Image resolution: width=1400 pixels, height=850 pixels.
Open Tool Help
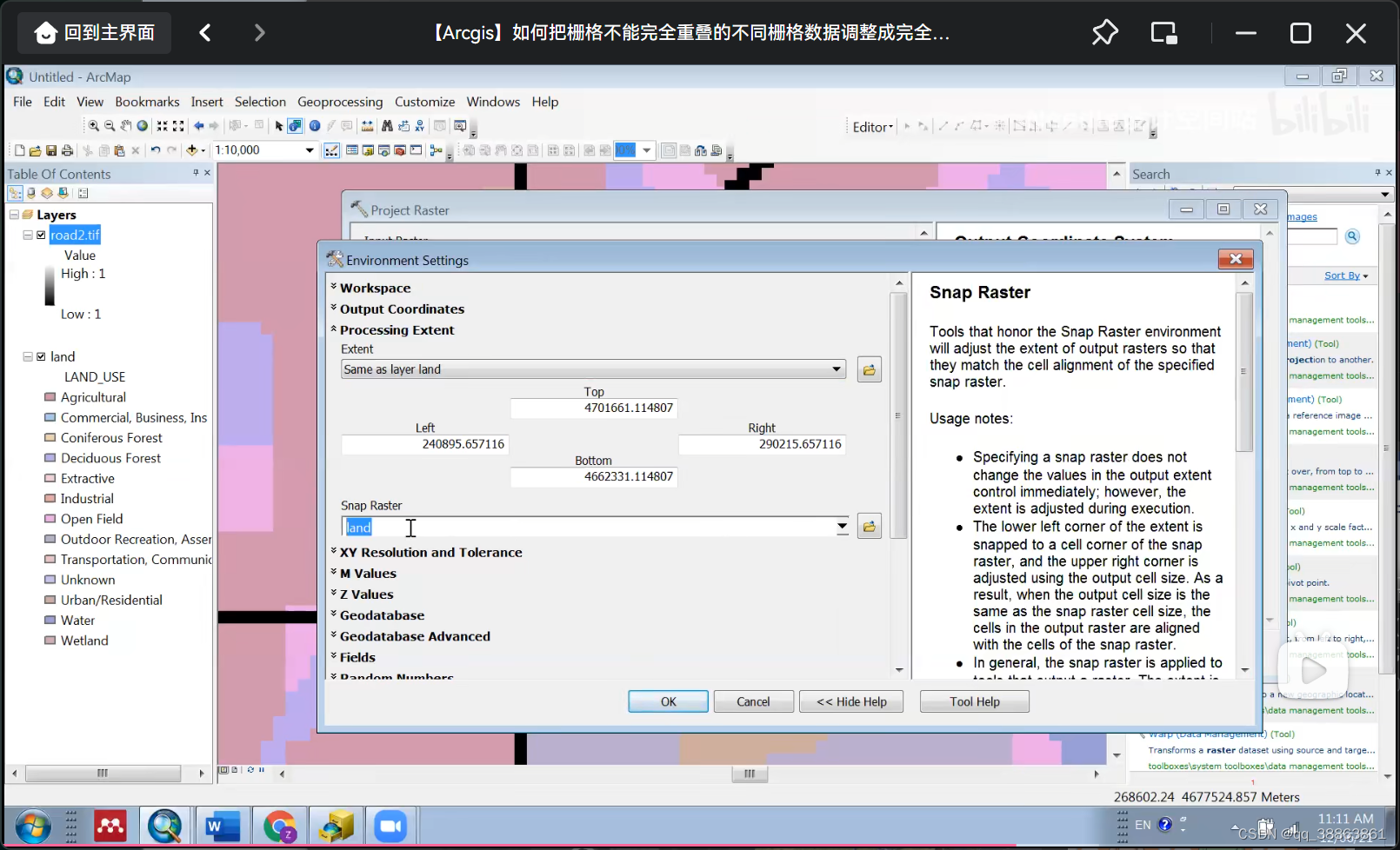(x=975, y=701)
